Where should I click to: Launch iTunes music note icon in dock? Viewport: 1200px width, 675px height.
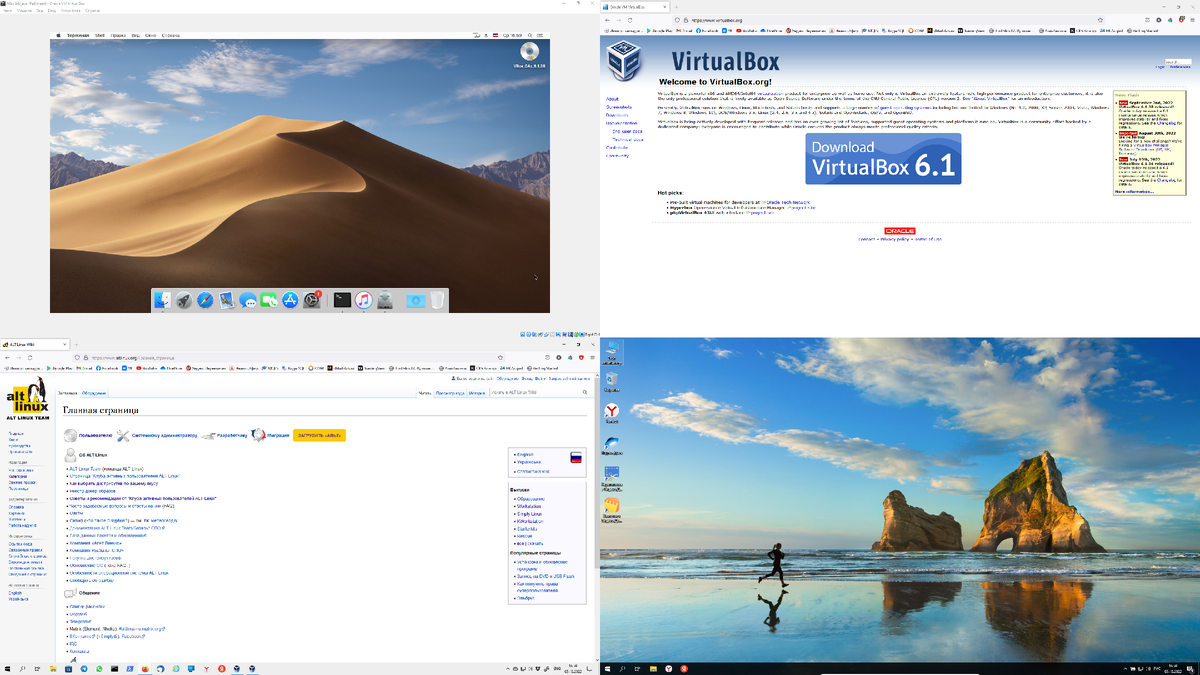point(364,299)
